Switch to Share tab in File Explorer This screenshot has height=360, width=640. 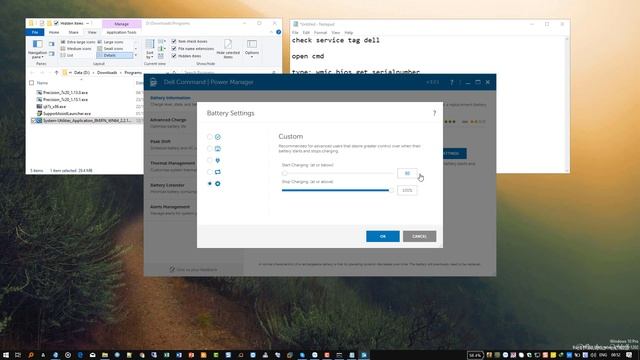tap(73, 32)
